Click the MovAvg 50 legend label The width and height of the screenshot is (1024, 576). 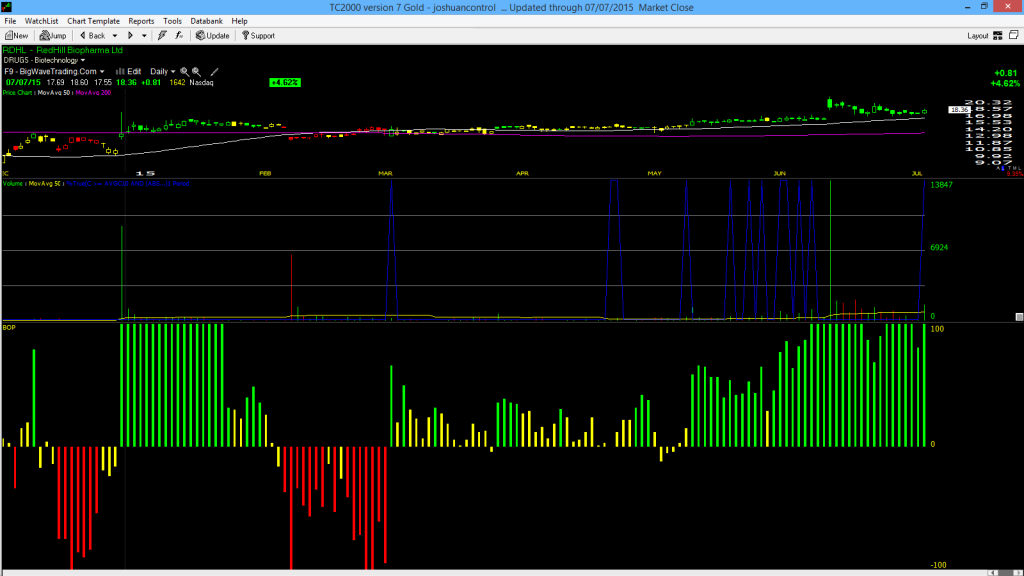pos(54,93)
